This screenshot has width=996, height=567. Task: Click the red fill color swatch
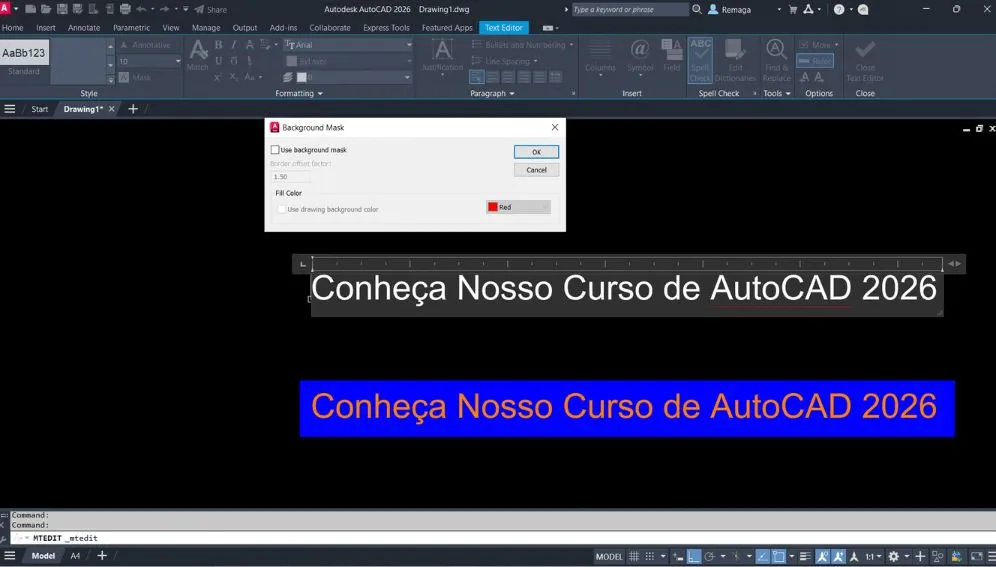(x=493, y=207)
